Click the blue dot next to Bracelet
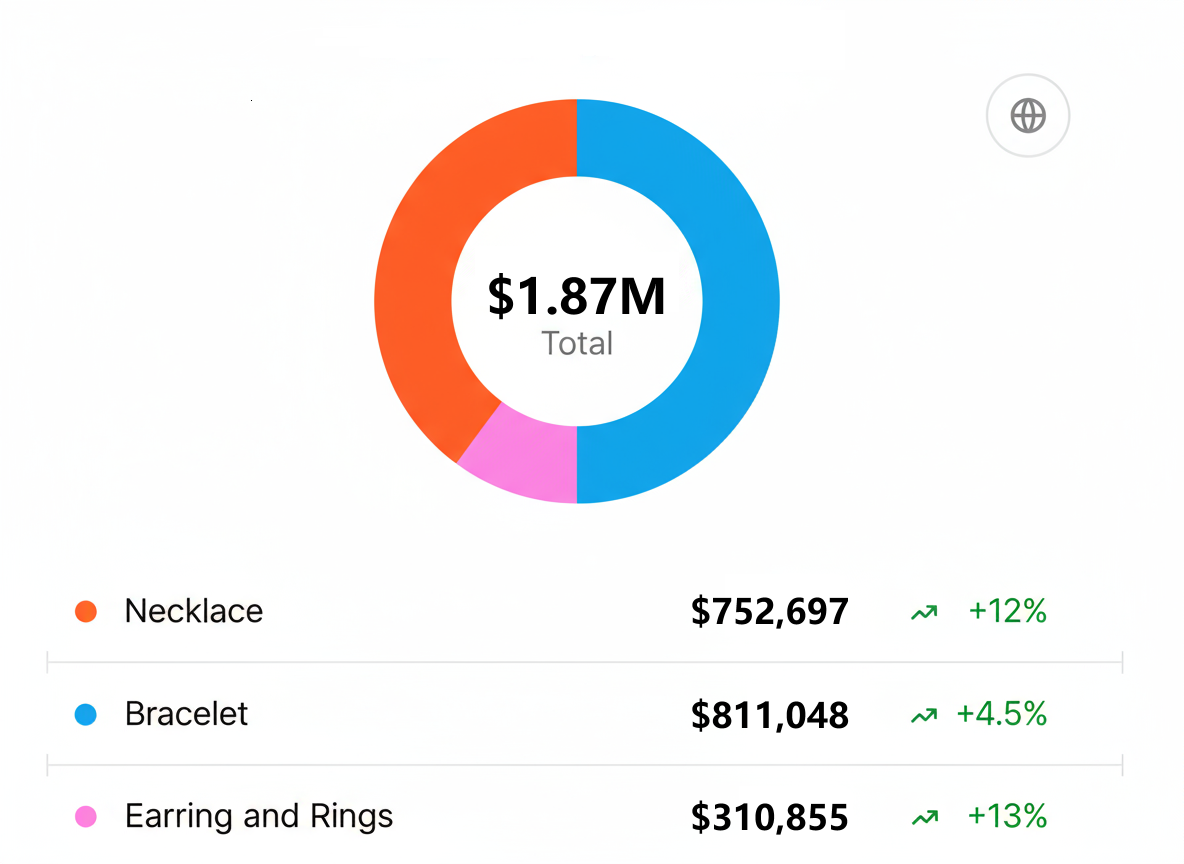1184x864 pixels. [86, 714]
